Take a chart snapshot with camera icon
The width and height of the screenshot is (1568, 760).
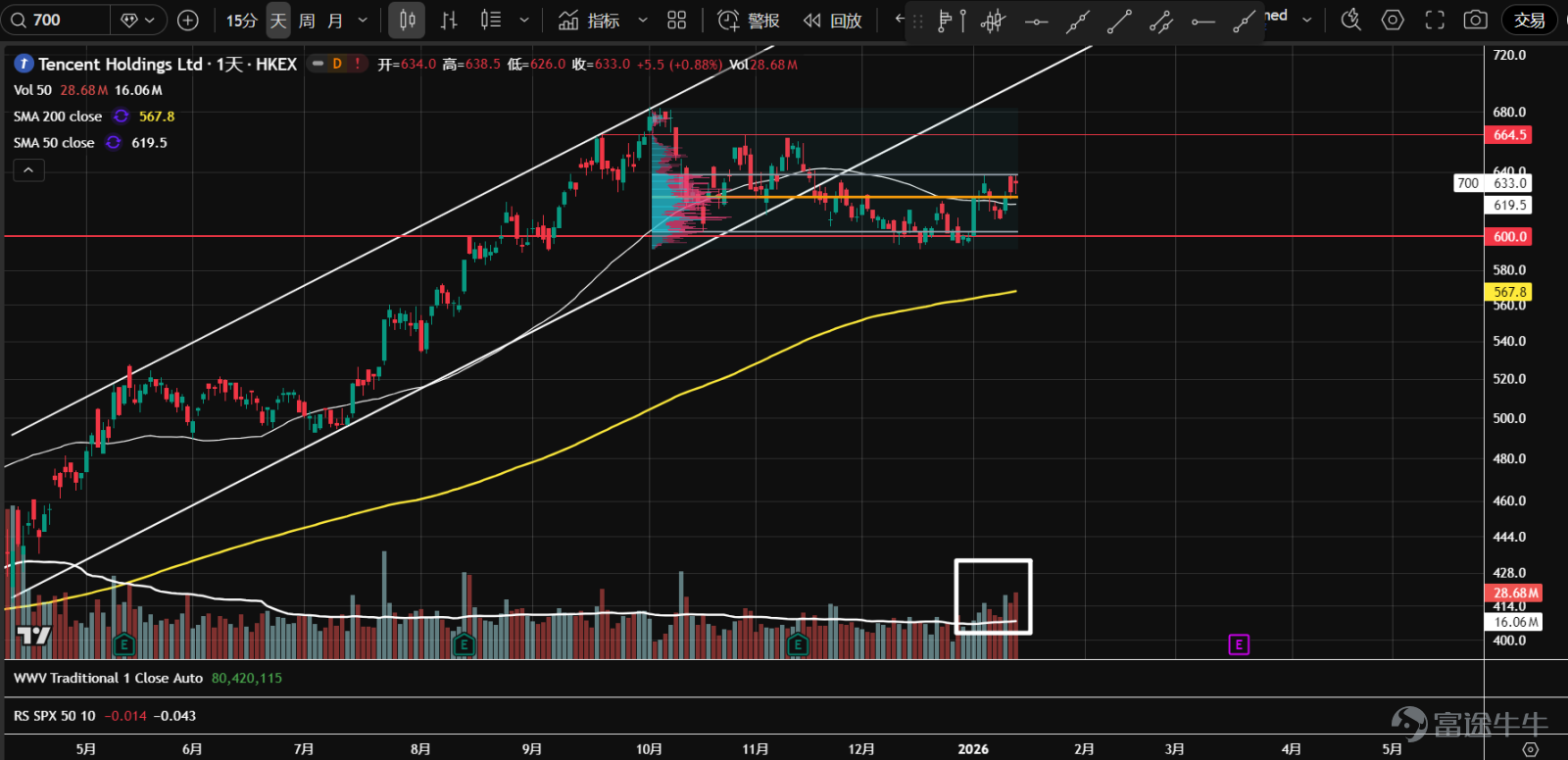pos(1475,20)
